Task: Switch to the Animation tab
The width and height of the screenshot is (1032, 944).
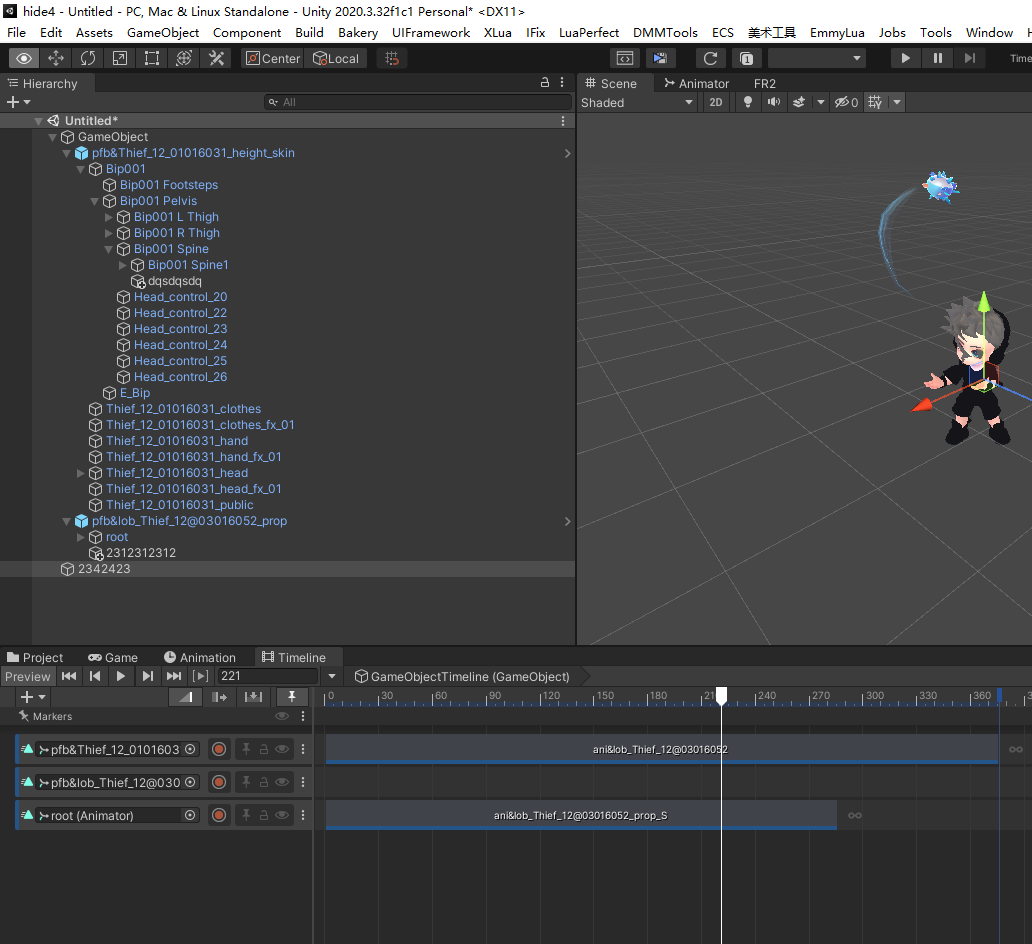Action: 199,658
